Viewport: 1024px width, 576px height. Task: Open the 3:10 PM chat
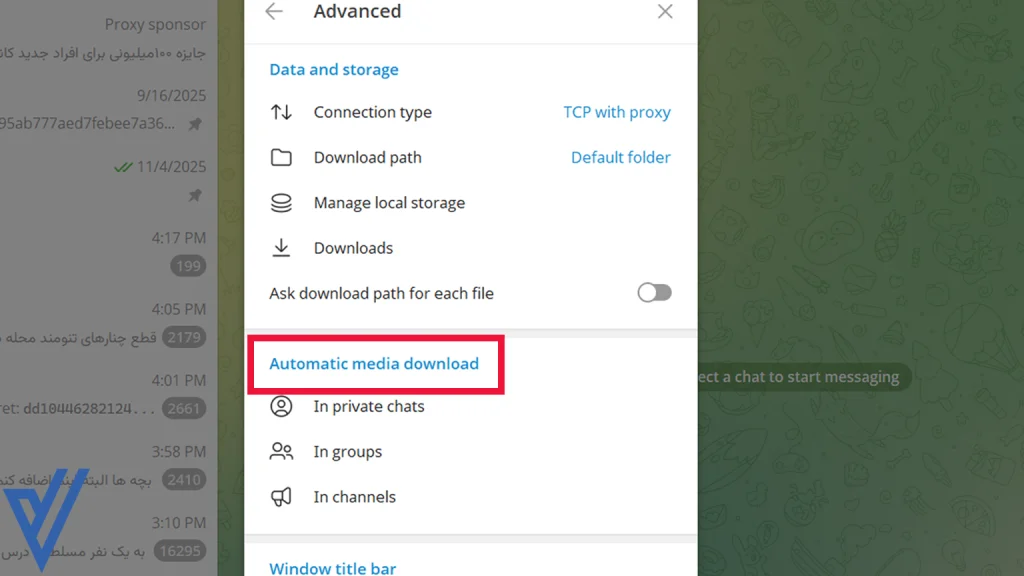point(108,536)
